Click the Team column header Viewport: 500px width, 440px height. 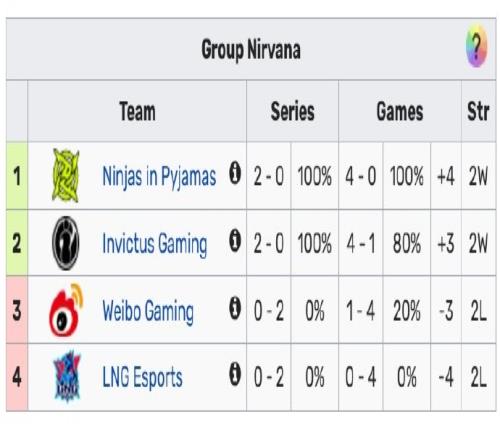click(137, 111)
